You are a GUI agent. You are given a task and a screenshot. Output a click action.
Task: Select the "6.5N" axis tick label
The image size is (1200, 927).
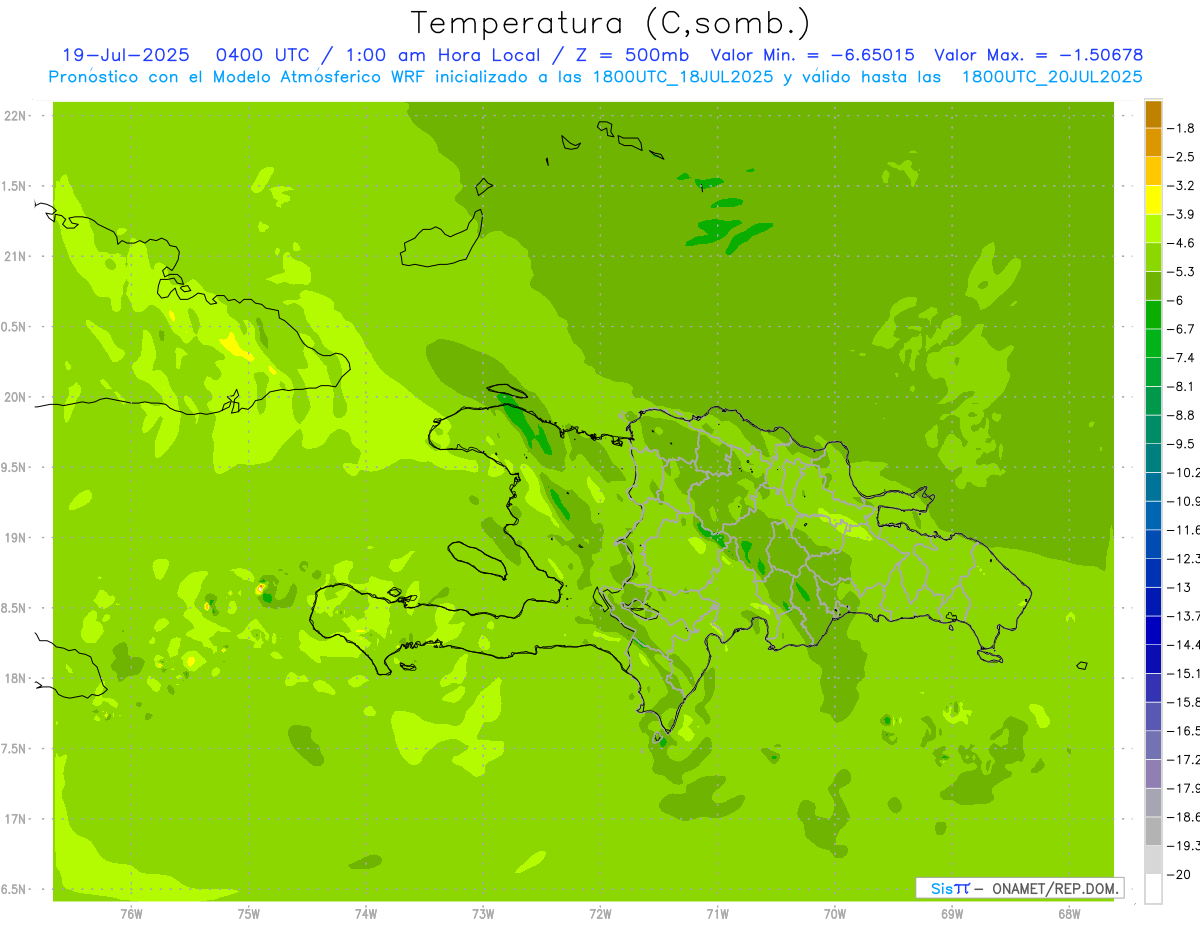pos(15,889)
